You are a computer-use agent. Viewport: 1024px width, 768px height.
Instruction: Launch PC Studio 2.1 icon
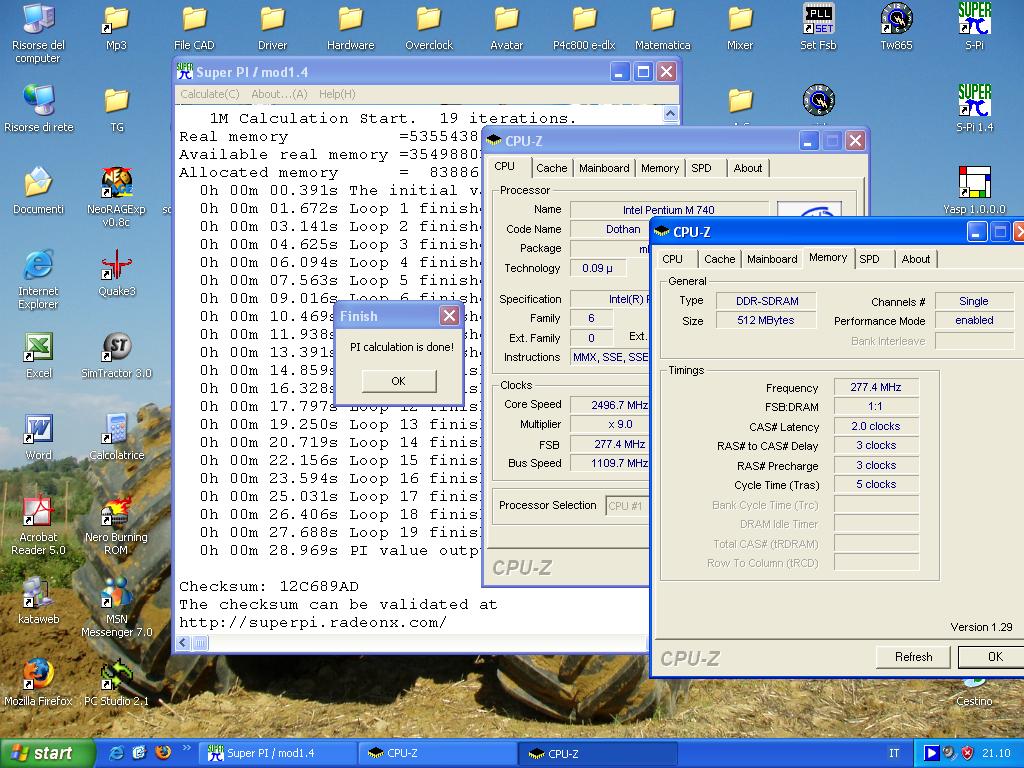(x=116, y=675)
